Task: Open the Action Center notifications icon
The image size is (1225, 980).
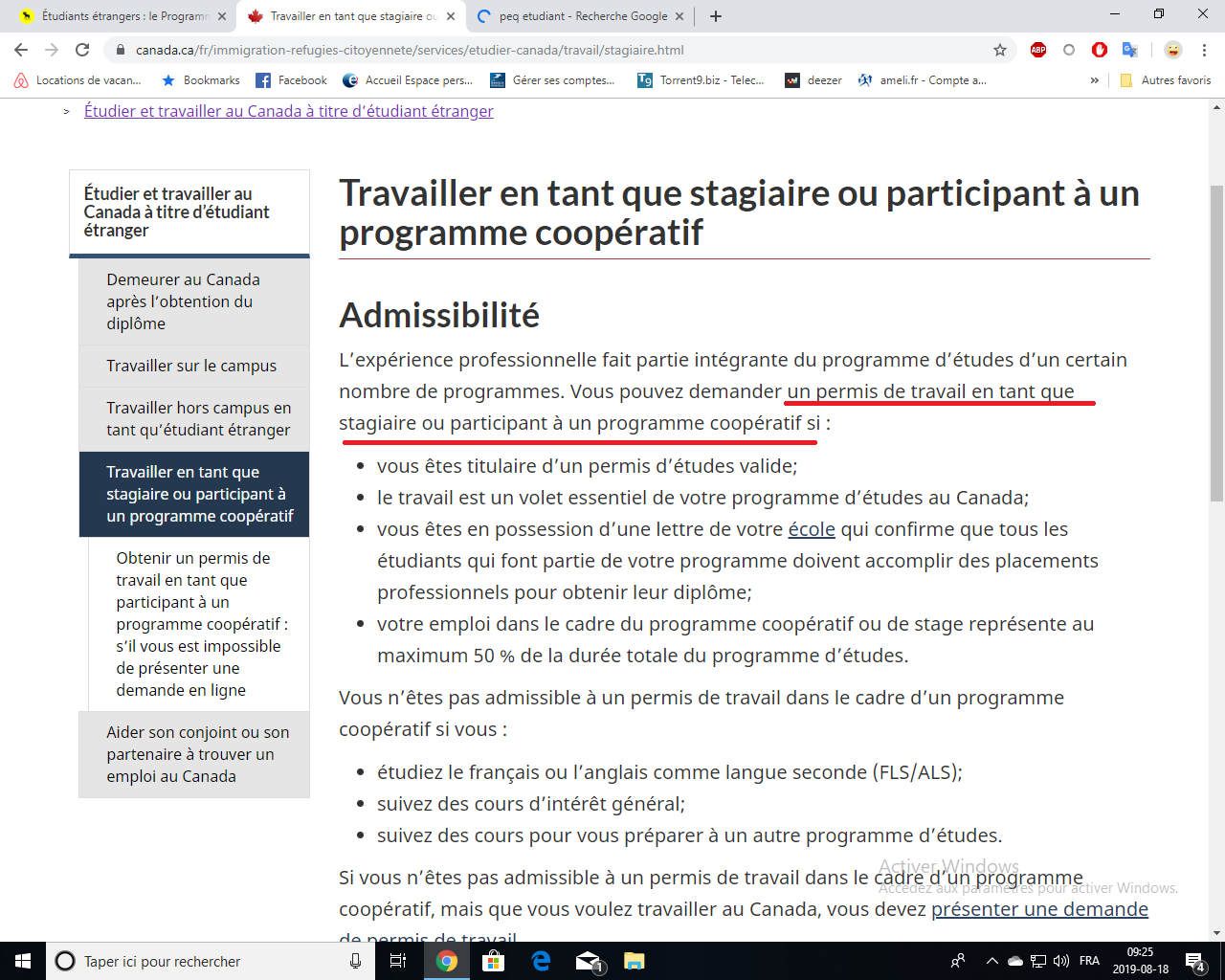Action: point(1195,961)
